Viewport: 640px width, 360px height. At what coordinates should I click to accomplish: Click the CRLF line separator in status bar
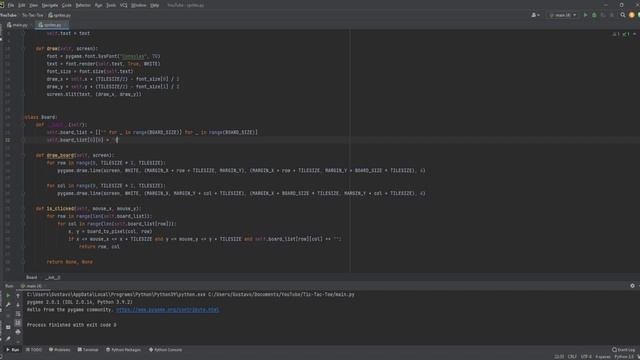tap(572, 357)
